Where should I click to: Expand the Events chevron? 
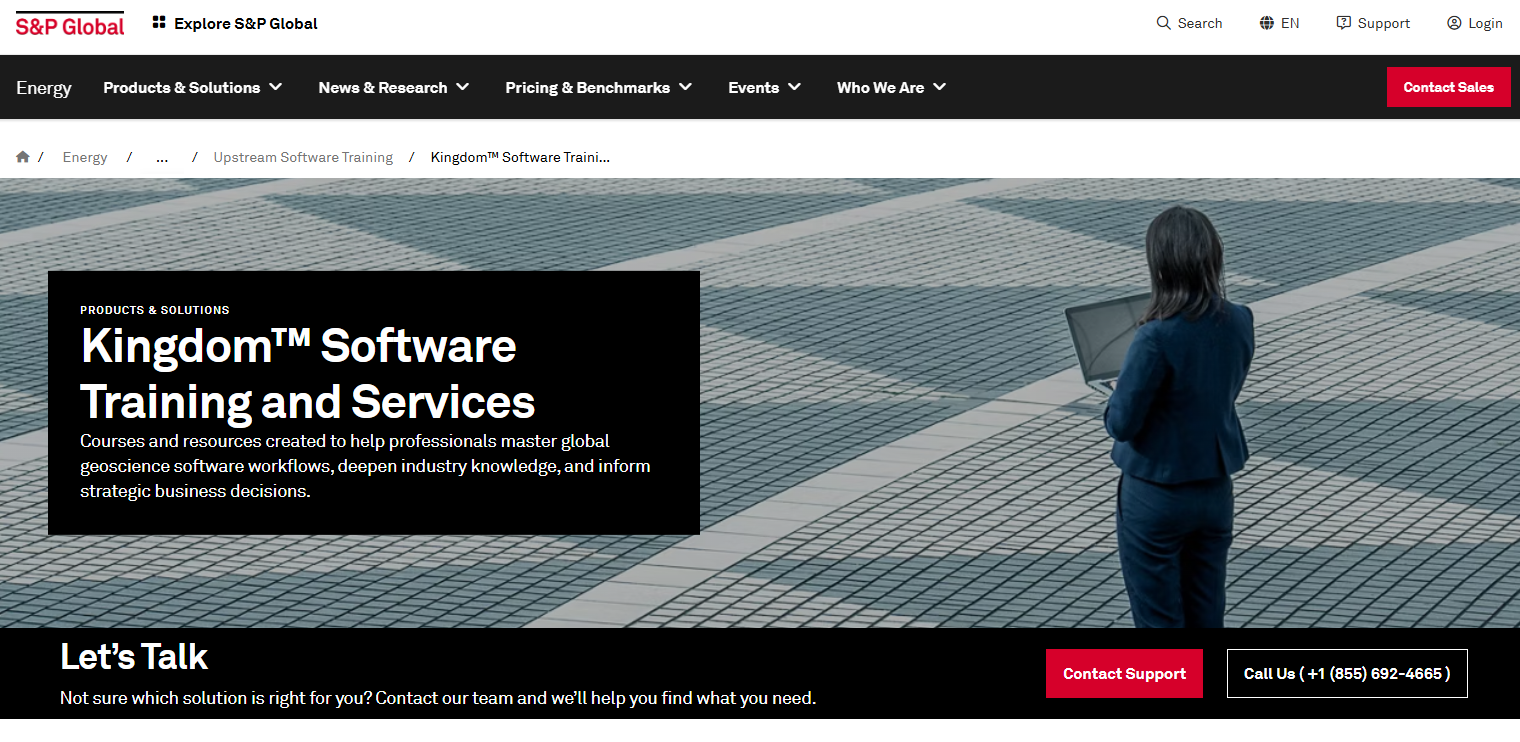(x=794, y=87)
